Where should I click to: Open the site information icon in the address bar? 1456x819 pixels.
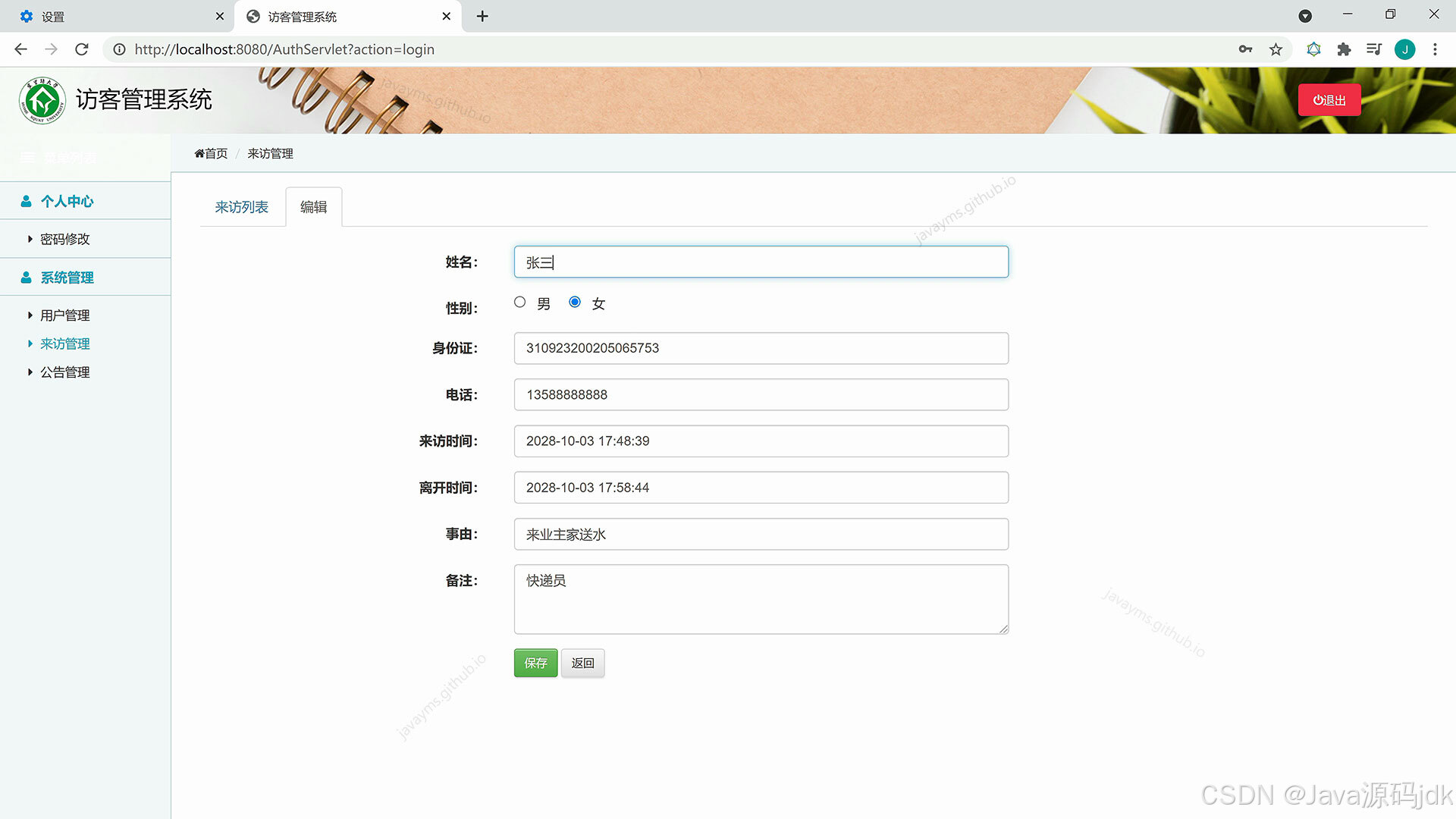point(119,49)
